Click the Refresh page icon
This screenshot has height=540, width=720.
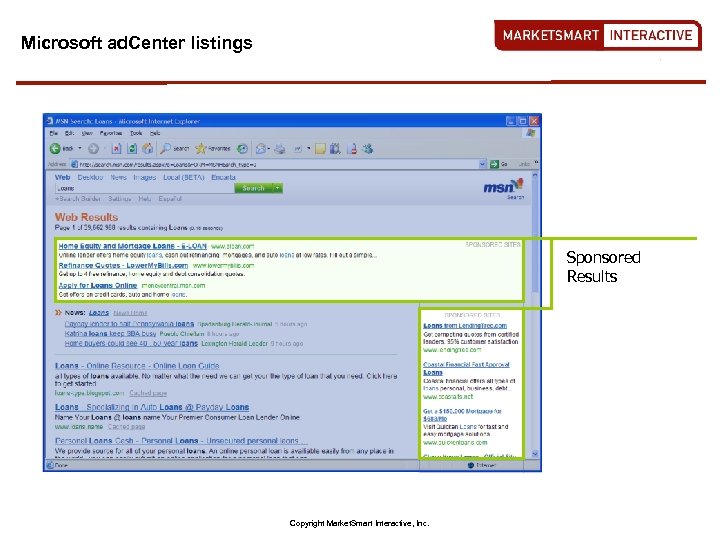coord(132,148)
